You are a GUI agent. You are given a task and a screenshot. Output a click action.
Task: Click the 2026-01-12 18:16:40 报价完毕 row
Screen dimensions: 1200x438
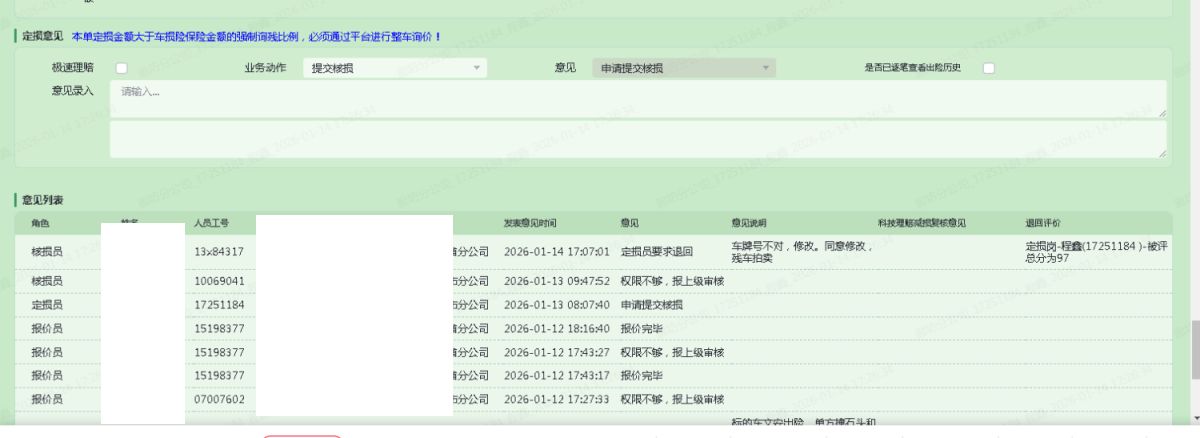tap(556, 328)
